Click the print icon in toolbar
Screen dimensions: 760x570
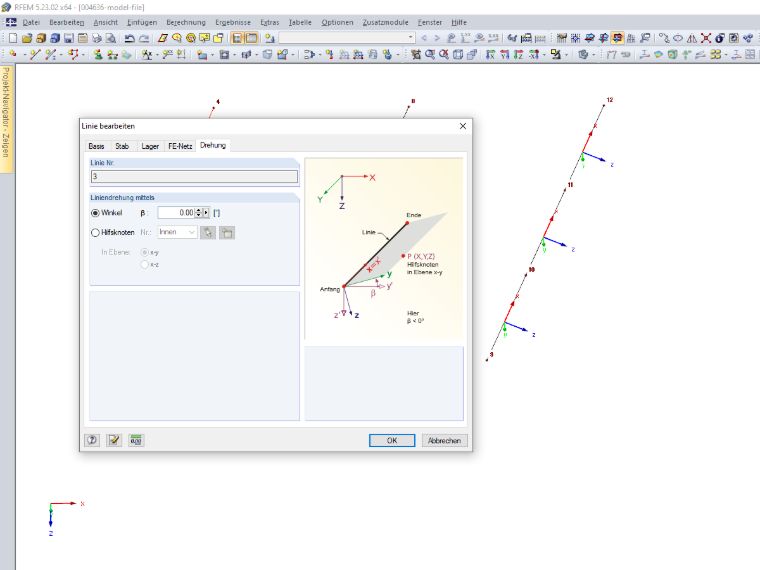coord(97,38)
